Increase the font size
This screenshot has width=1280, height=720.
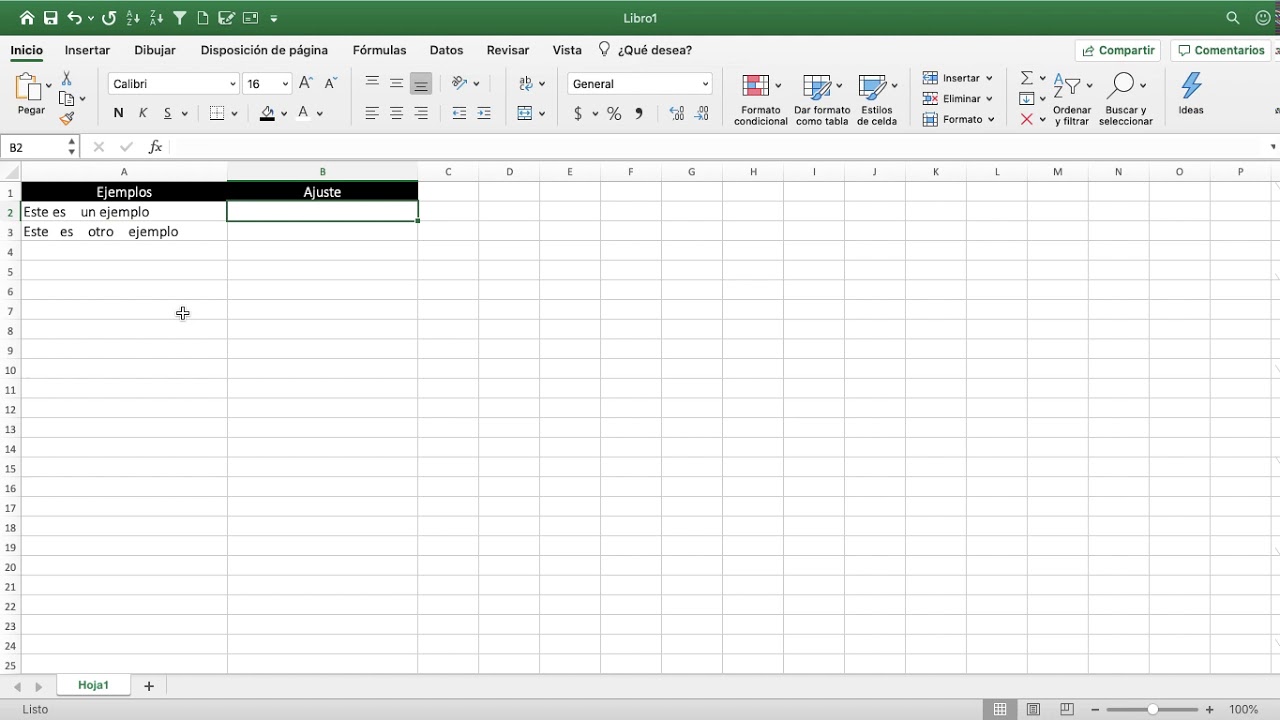point(306,83)
